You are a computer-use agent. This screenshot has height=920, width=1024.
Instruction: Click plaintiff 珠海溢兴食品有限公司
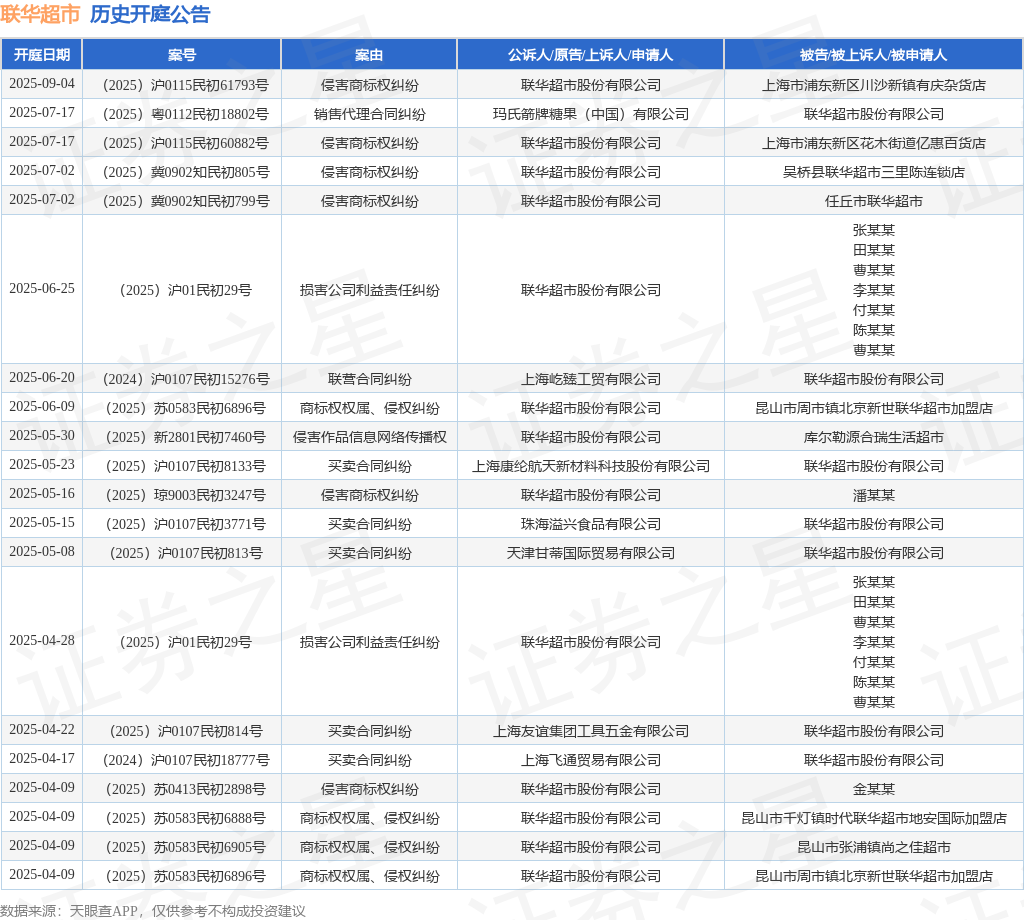590,524
